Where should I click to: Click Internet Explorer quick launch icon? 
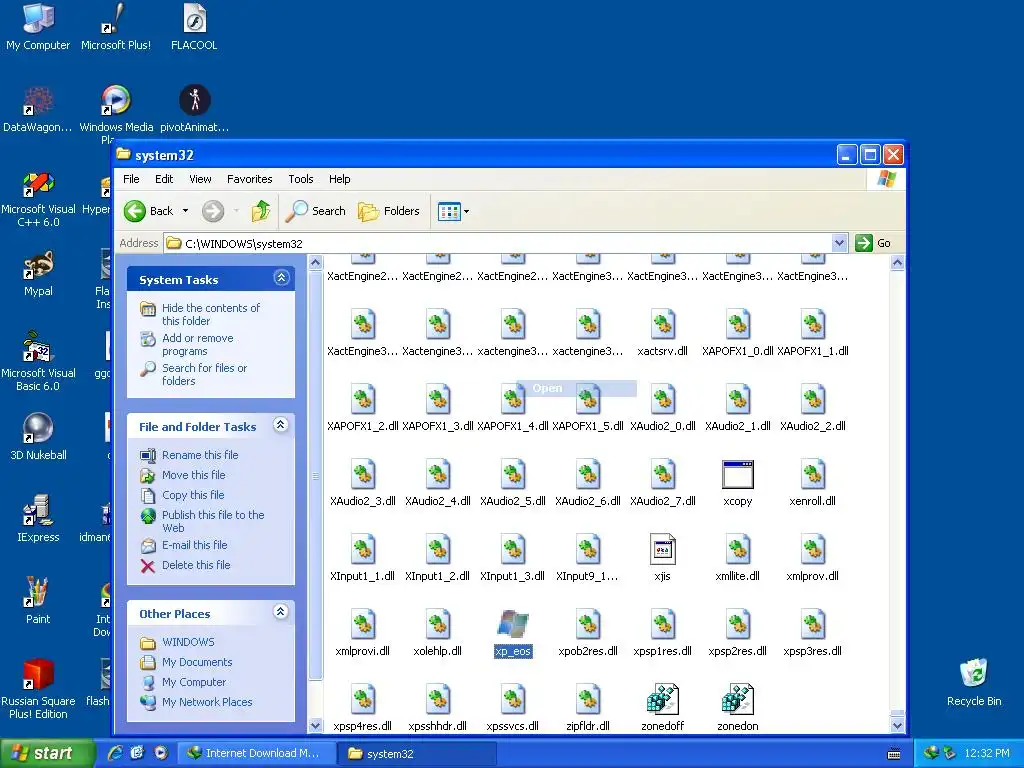(115, 753)
